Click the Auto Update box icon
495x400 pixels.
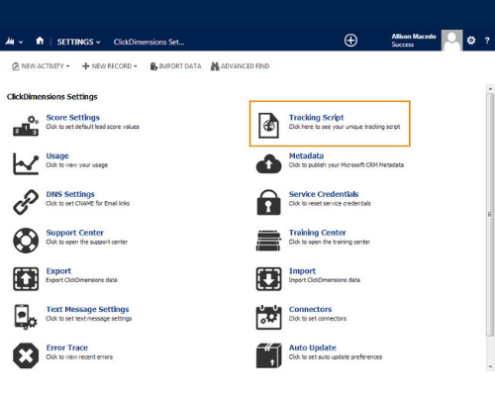pyautogui.click(x=269, y=356)
